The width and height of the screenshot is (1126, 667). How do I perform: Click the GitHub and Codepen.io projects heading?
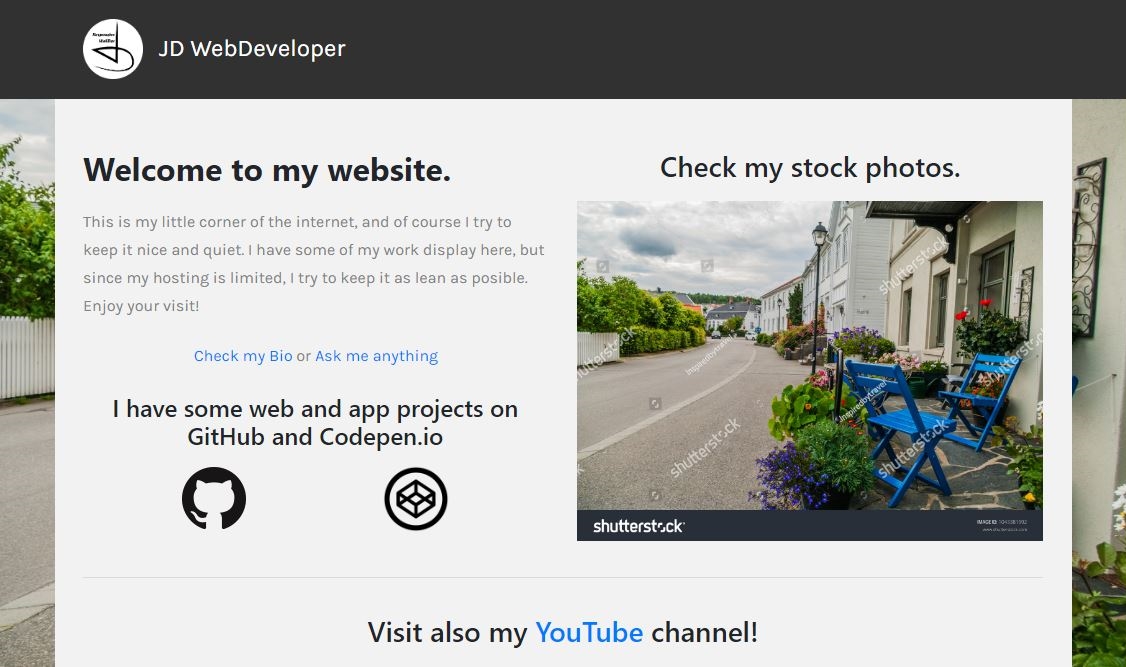315,423
